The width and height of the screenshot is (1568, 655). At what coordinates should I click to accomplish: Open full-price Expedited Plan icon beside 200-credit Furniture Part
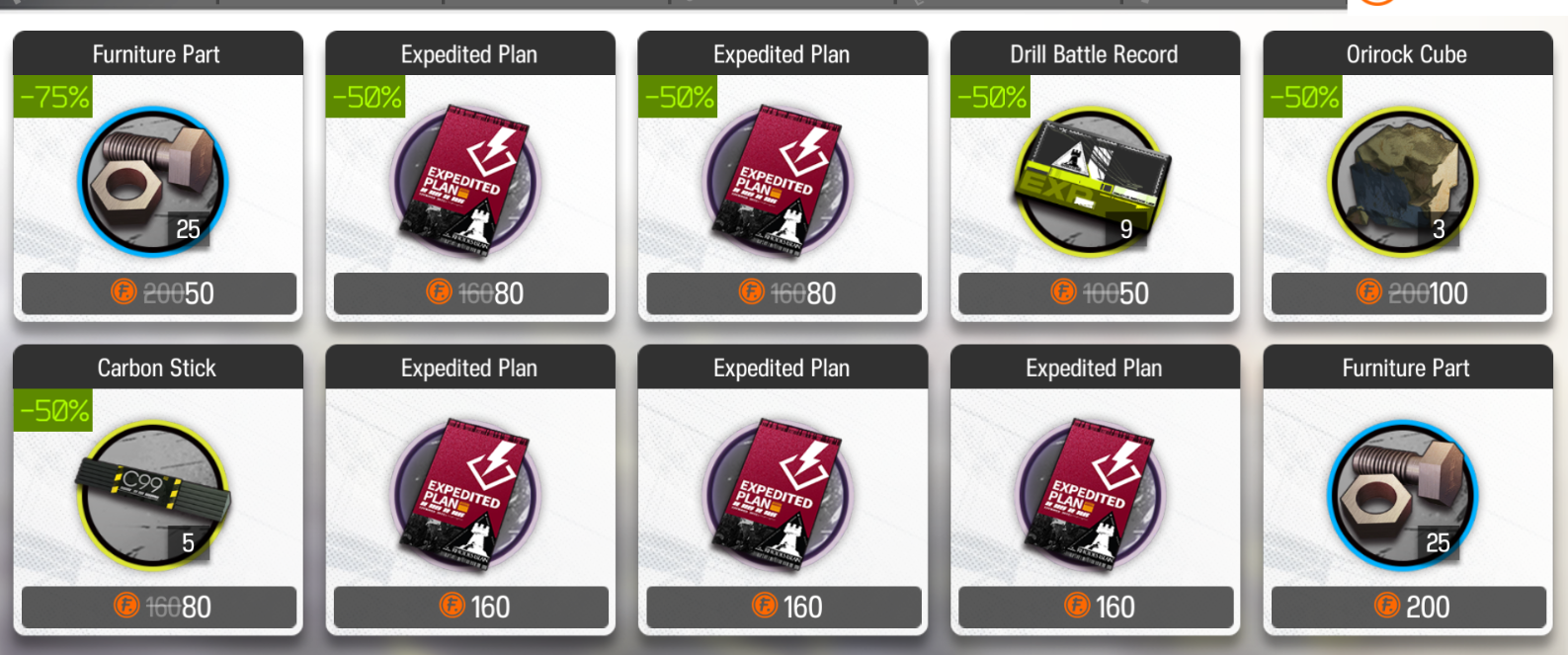tap(1092, 495)
